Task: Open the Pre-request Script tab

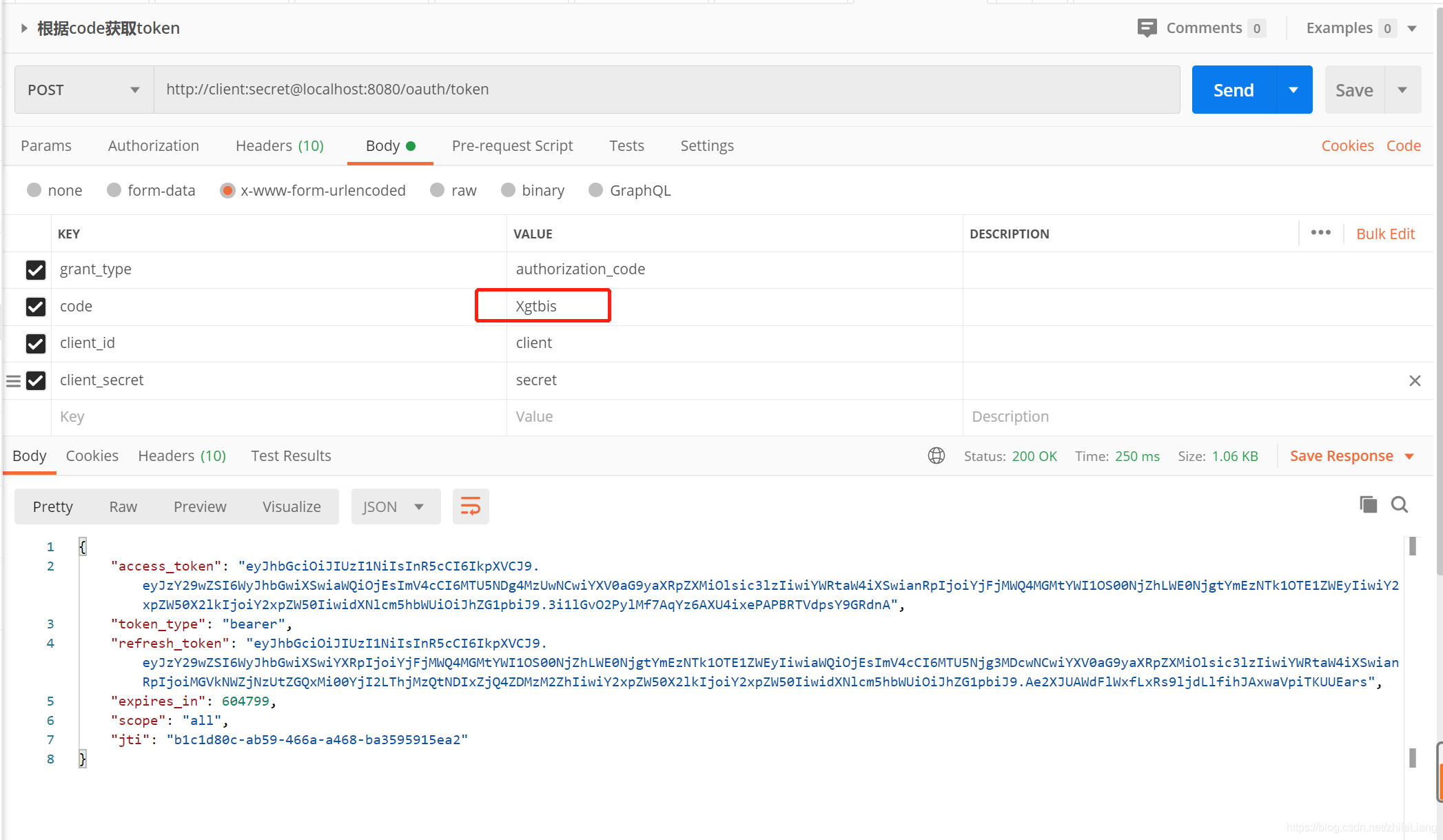Action: click(512, 145)
